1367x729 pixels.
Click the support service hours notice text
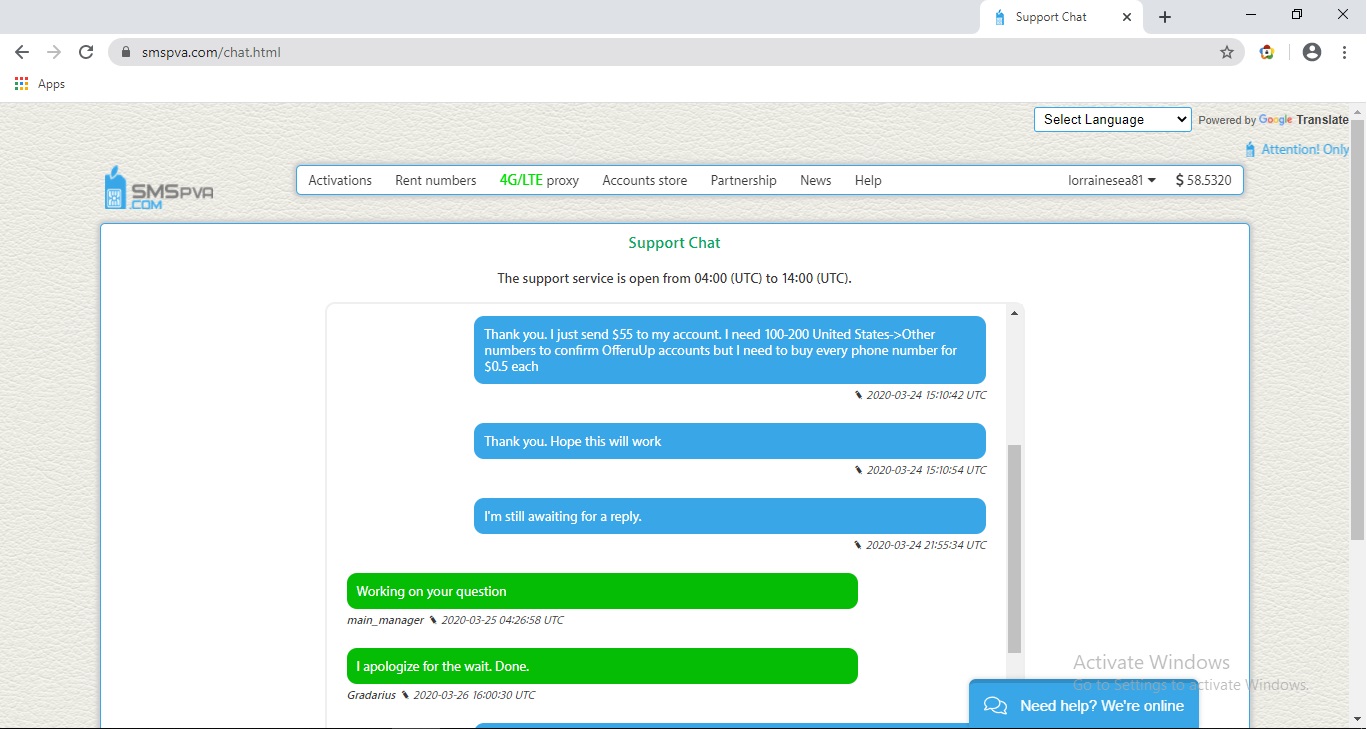(674, 278)
